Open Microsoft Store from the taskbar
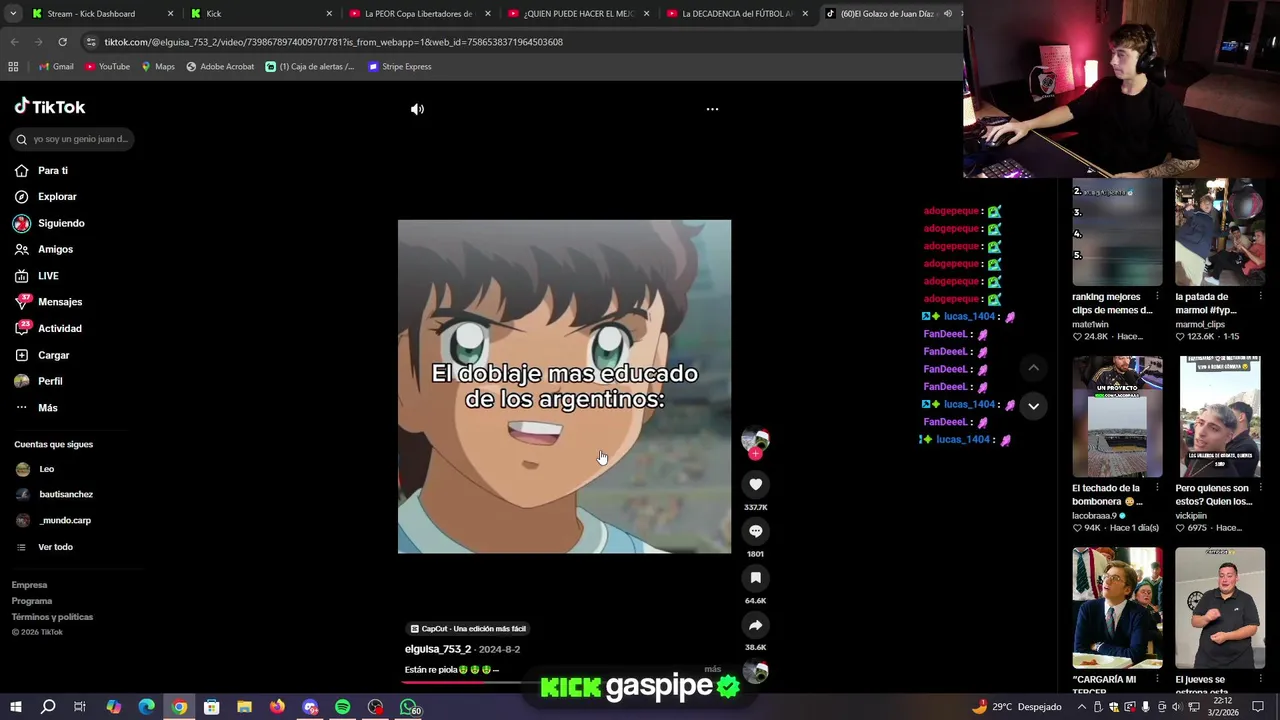1280x720 pixels. (x=211, y=707)
